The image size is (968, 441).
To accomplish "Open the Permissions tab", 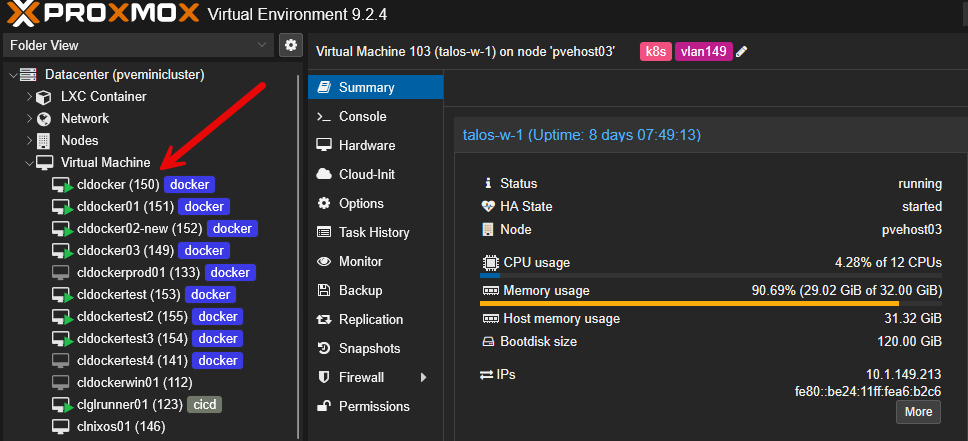I will [375, 406].
